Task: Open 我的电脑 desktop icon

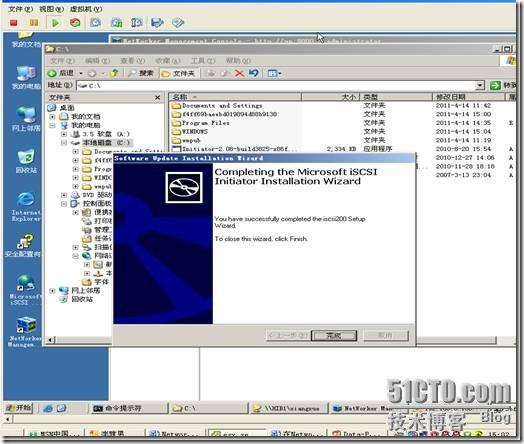Action: pyautogui.click(x=26, y=78)
